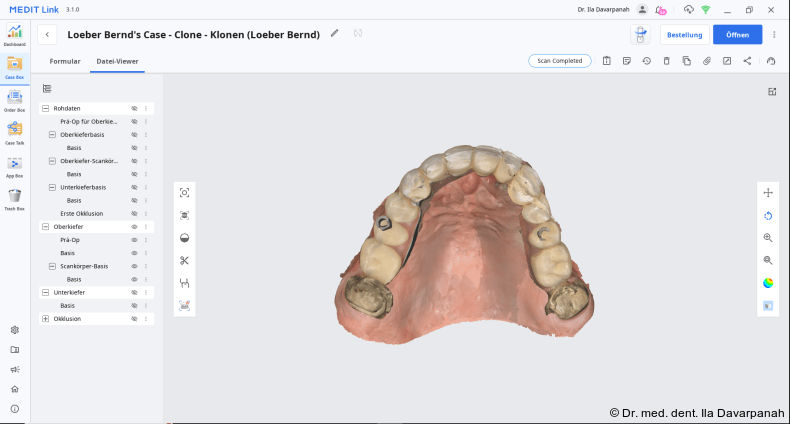Activate the rotate view tool
This screenshot has height=424, width=790.
pyautogui.click(x=768, y=215)
